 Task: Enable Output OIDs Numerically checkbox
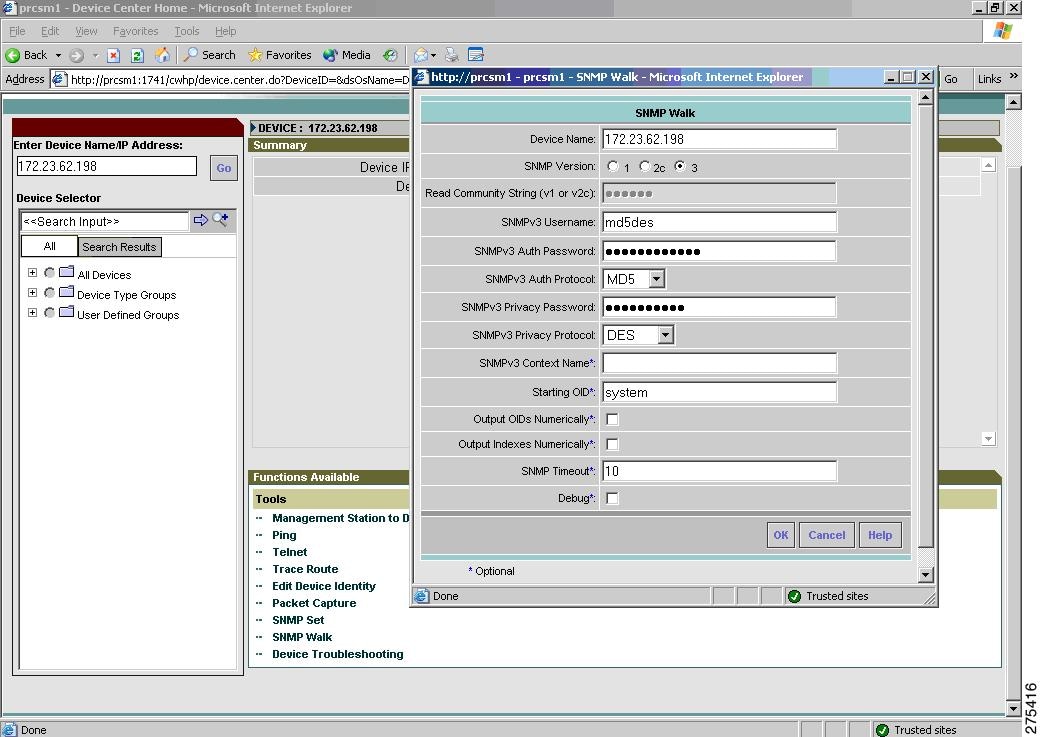(x=612, y=419)
